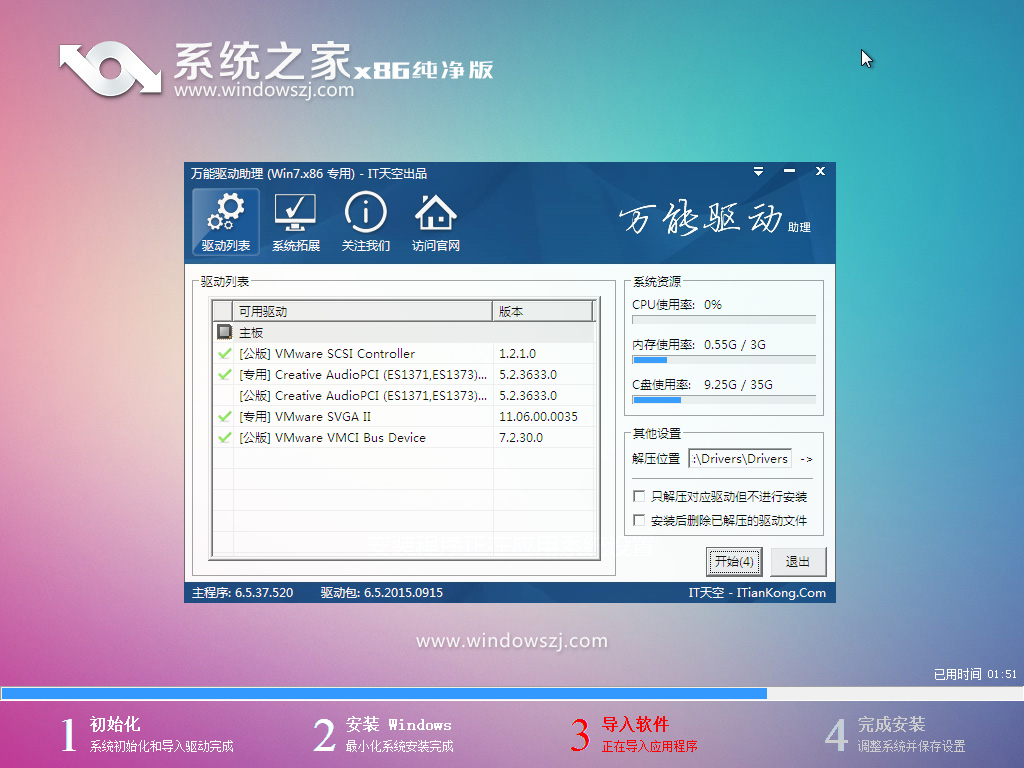Click step 2 安装 Windows label
Screen dimensions: 1024x768
(398, 724)
